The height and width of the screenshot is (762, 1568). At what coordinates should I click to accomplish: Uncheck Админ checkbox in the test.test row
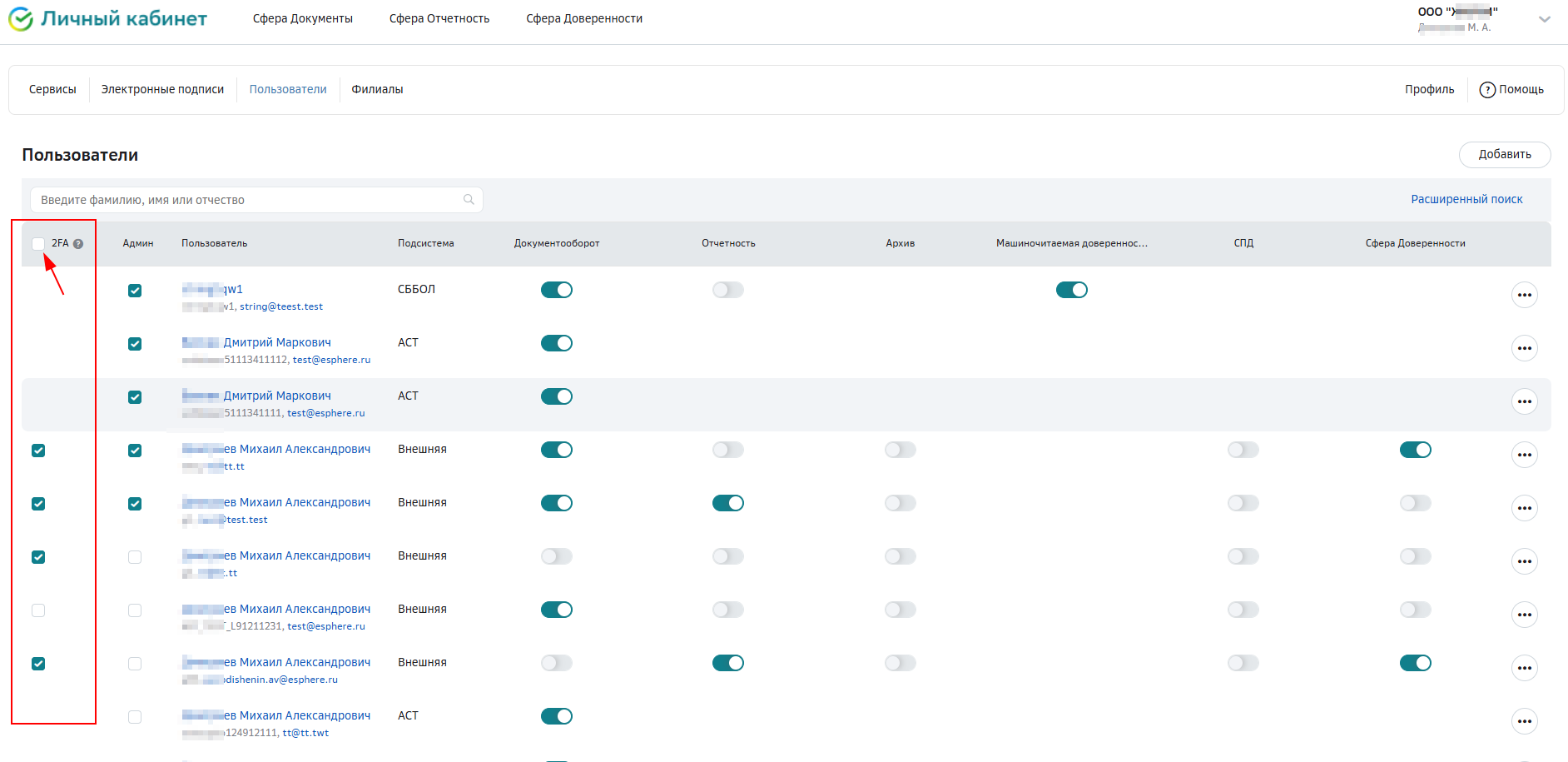(135, 504)
